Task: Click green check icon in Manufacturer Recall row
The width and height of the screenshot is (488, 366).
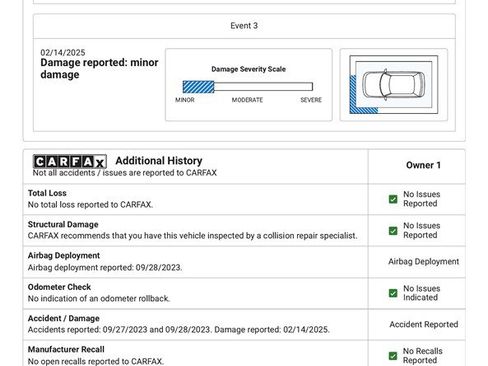Action: 393,356
